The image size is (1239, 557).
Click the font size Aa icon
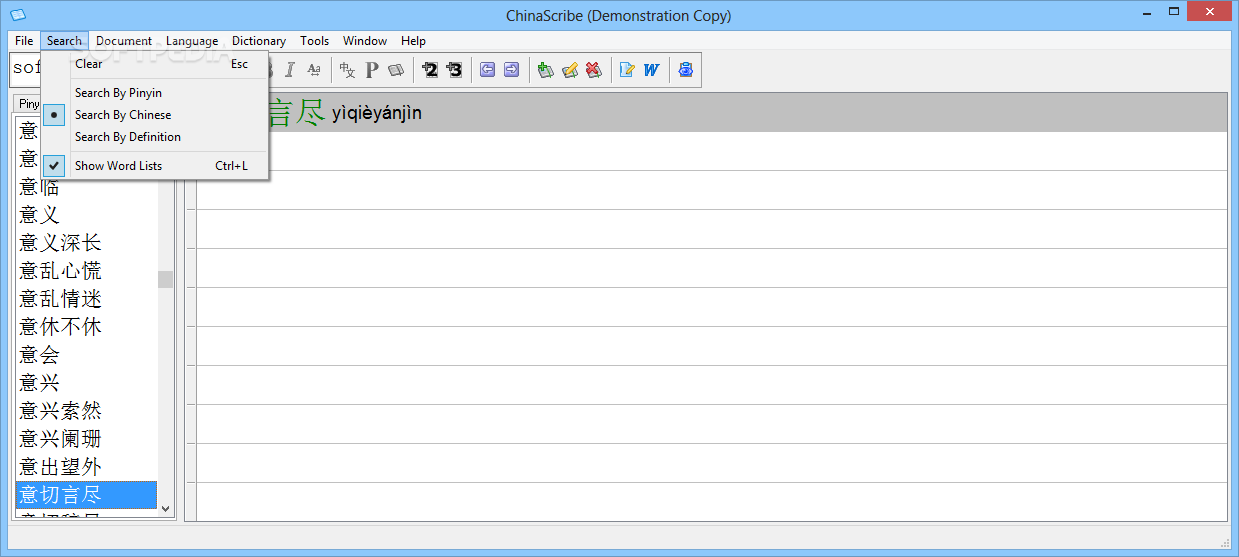[x=314, y=70]
